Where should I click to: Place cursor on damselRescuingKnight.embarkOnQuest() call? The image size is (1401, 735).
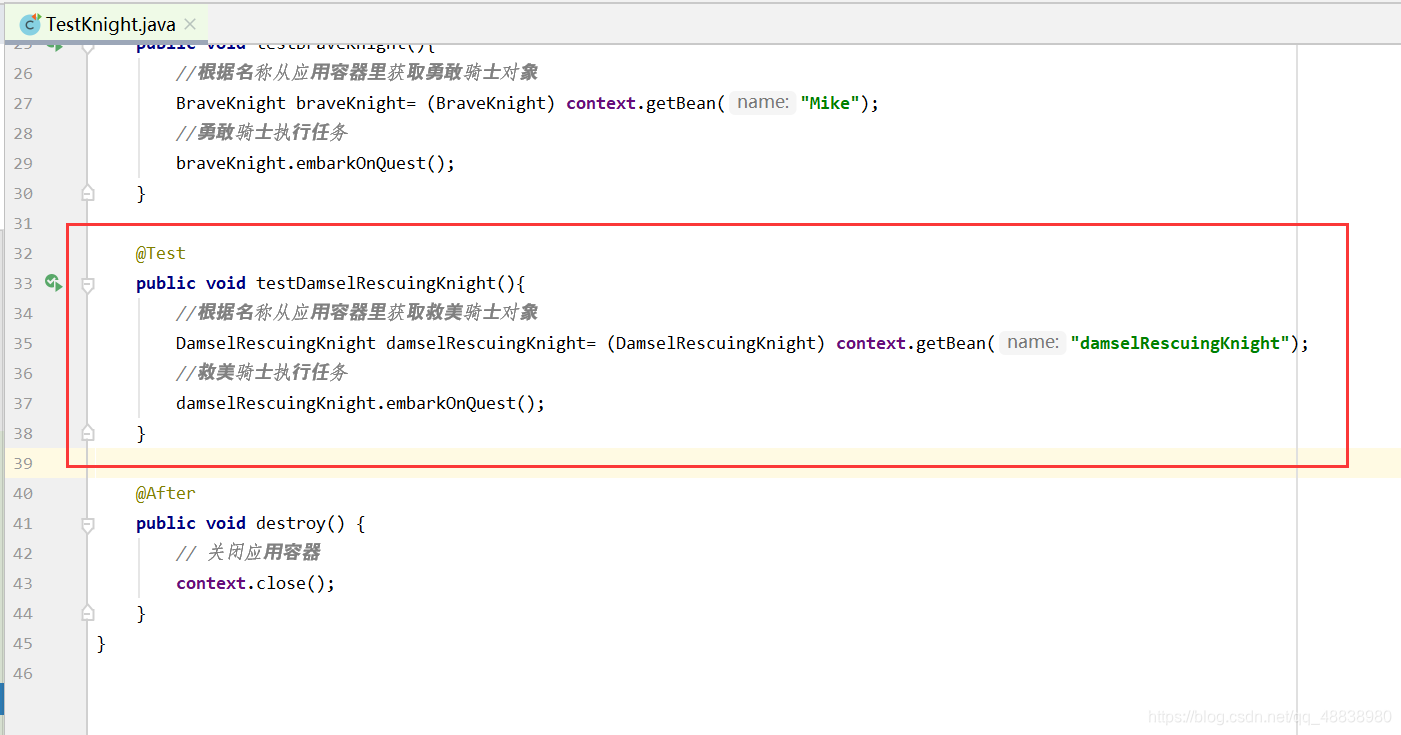pyautogui.click(x=360, y=403)
